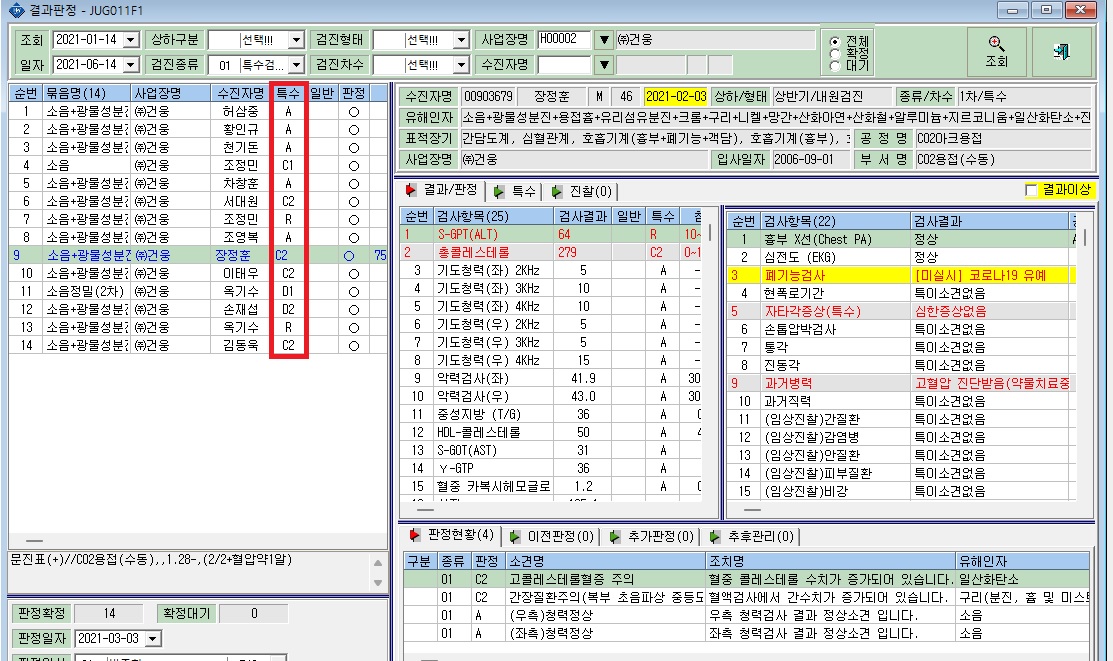Select patient row 허삼중 in list

coord(198,111)
